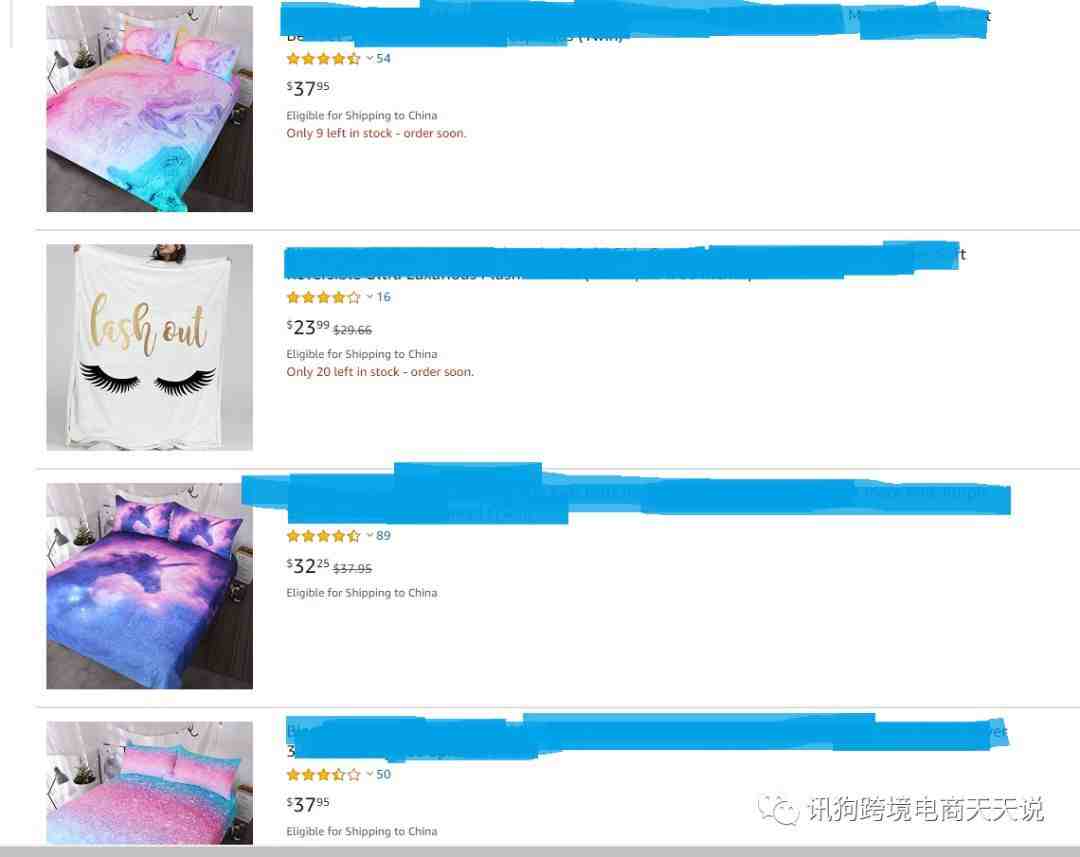The height and width of the screenshot is (857, 1080).
Task: Expand rating dropdown arrow next to 16
Action: (369, 297)
